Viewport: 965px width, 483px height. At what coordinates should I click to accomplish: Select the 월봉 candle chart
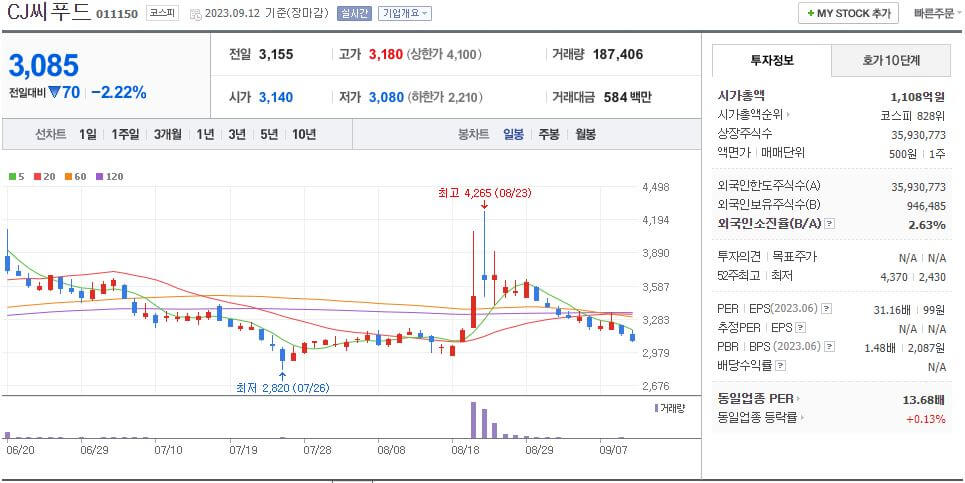click(585, 134)
